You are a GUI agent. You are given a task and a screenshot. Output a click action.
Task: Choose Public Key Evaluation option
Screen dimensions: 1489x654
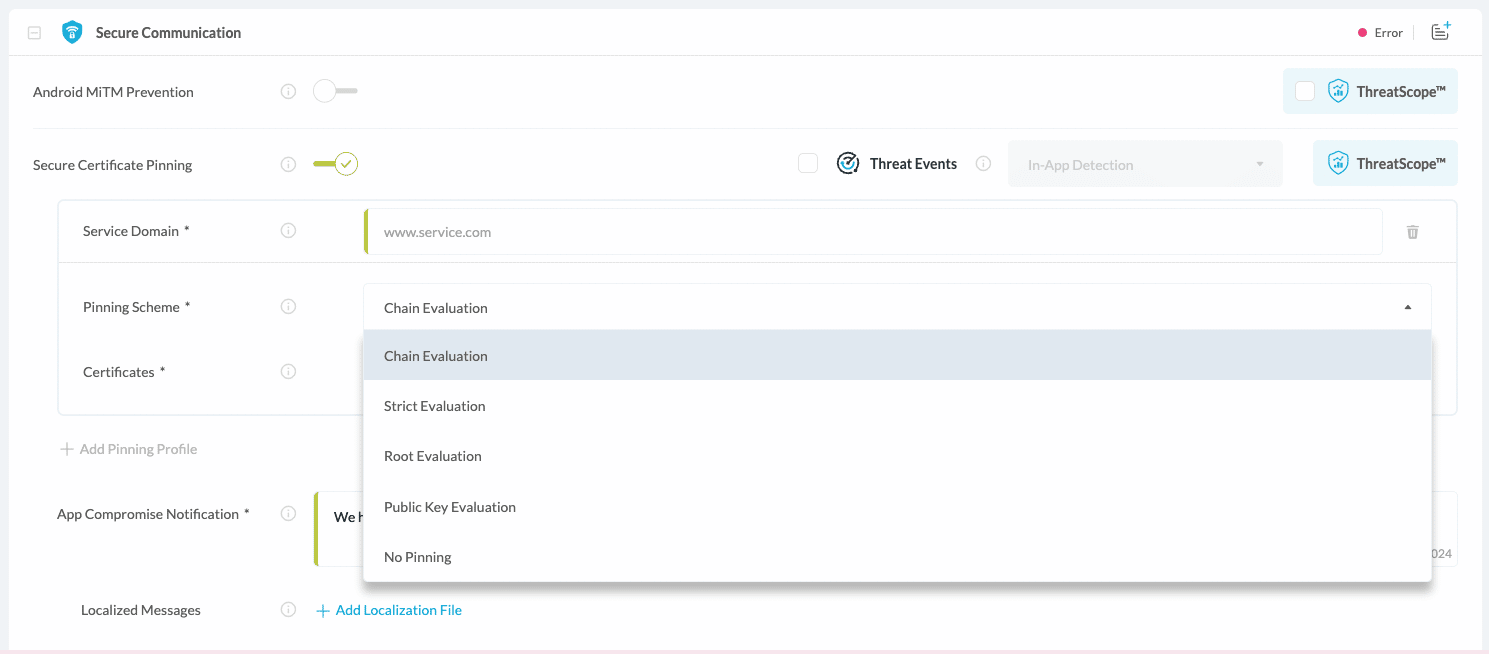(x=450, y=507)
